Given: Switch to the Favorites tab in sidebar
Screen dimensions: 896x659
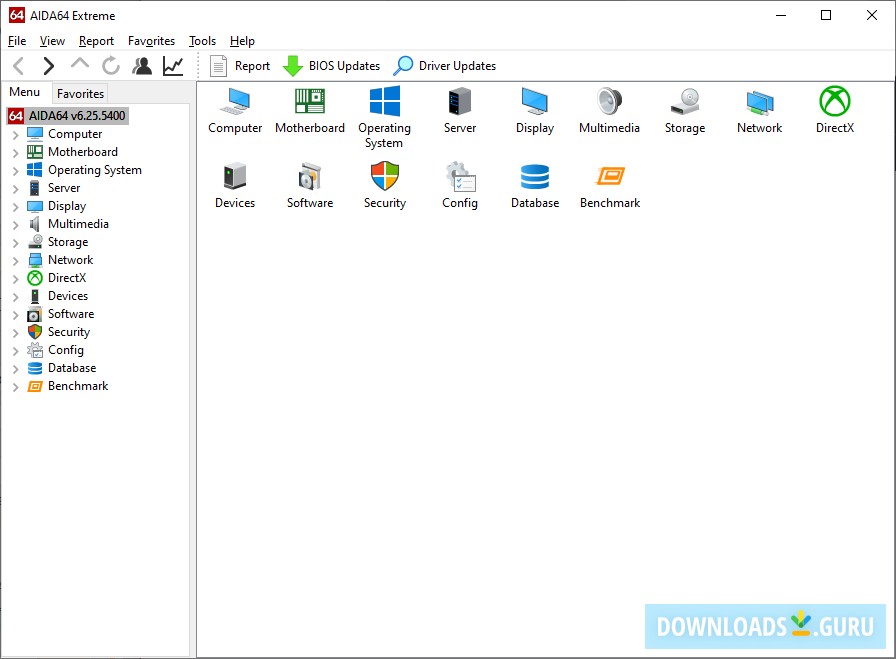Looking at the screenshot, I should click(81, 94).
